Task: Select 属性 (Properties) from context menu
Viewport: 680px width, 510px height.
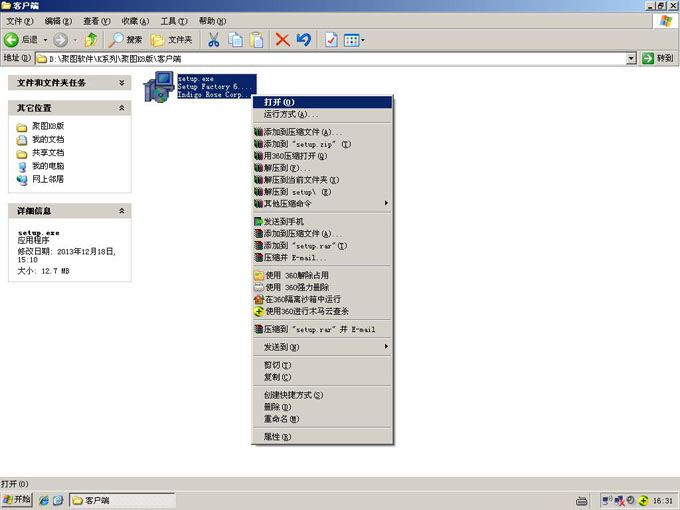Action: click(x=277, y=437)
